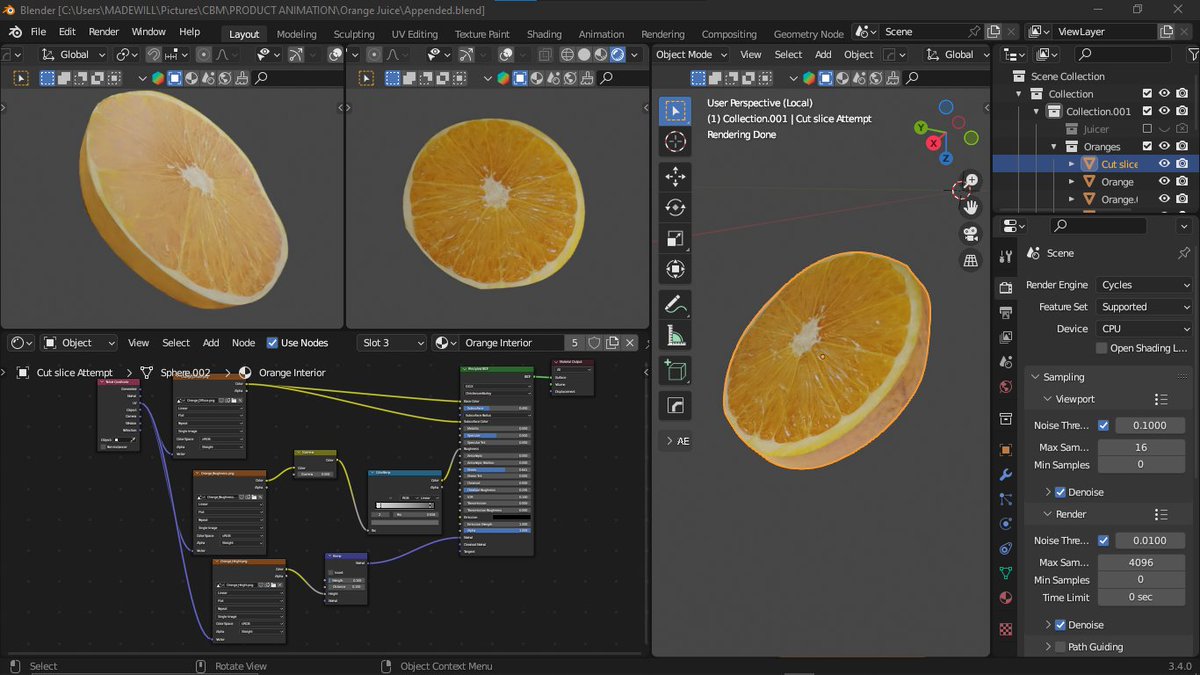
Task: Duplicate the Orange Interior material with the copy icon
Action: point(612,343)
